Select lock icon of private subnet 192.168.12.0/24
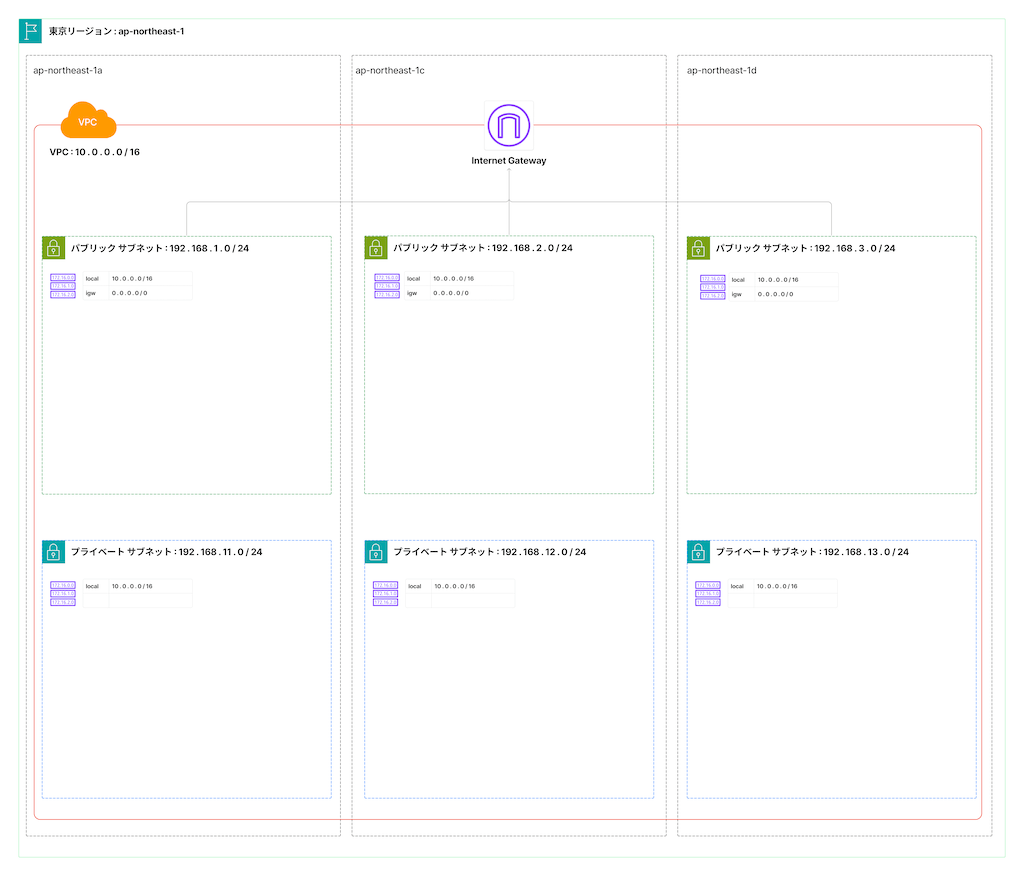 click(x=376, y=552)
